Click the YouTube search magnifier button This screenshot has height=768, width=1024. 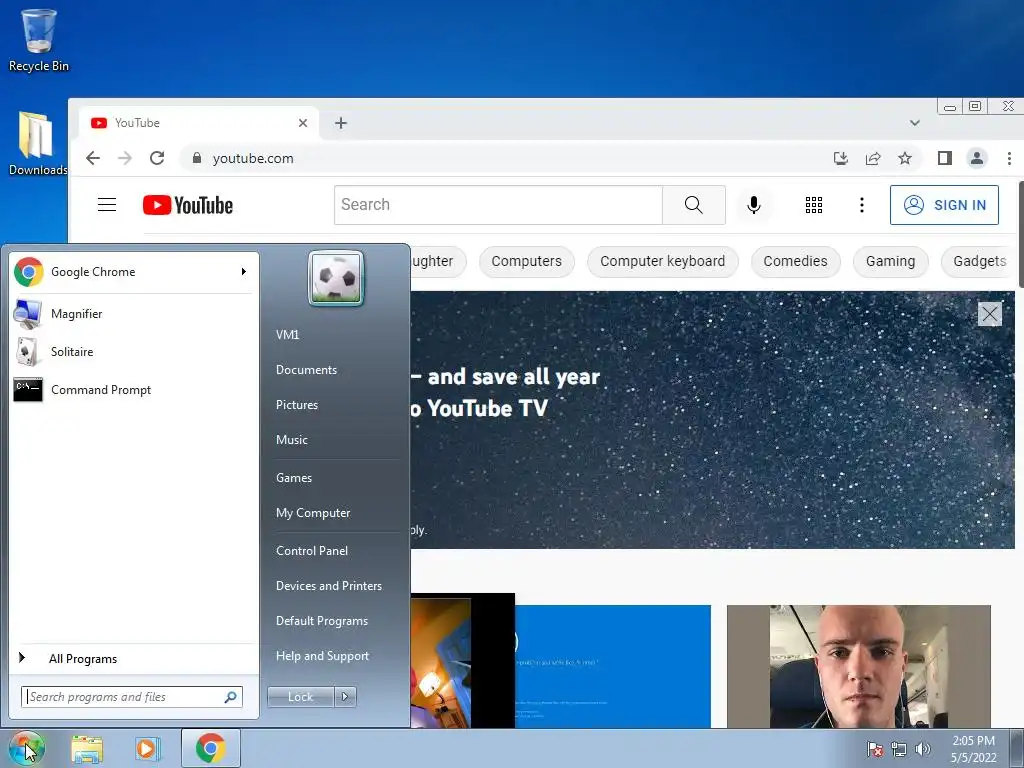[x=694, y=205]
